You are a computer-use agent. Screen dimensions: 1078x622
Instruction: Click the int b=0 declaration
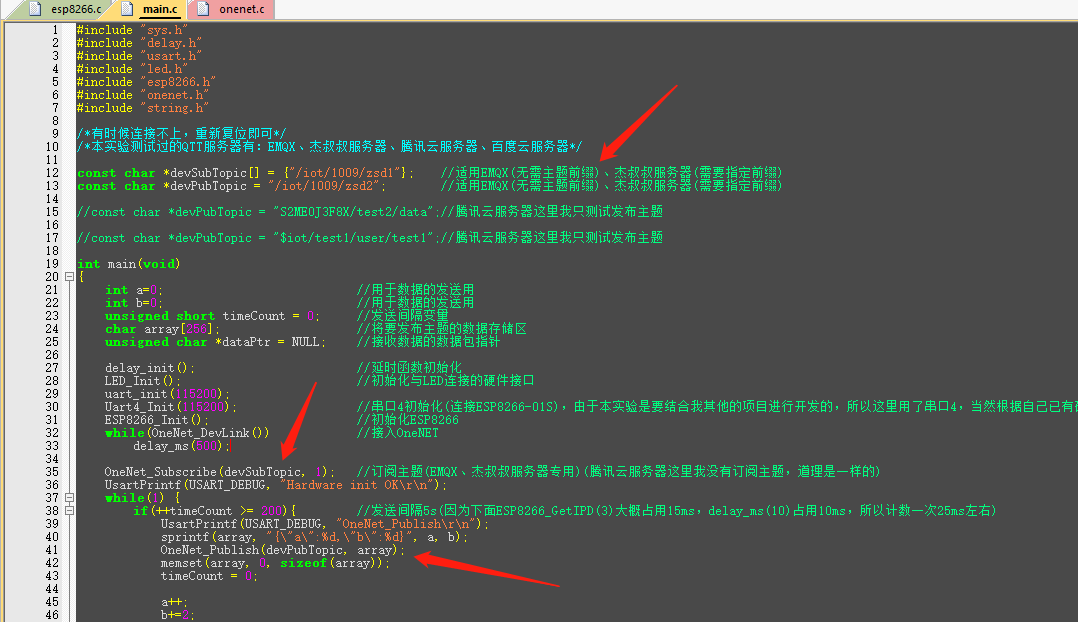pos(134,303)
